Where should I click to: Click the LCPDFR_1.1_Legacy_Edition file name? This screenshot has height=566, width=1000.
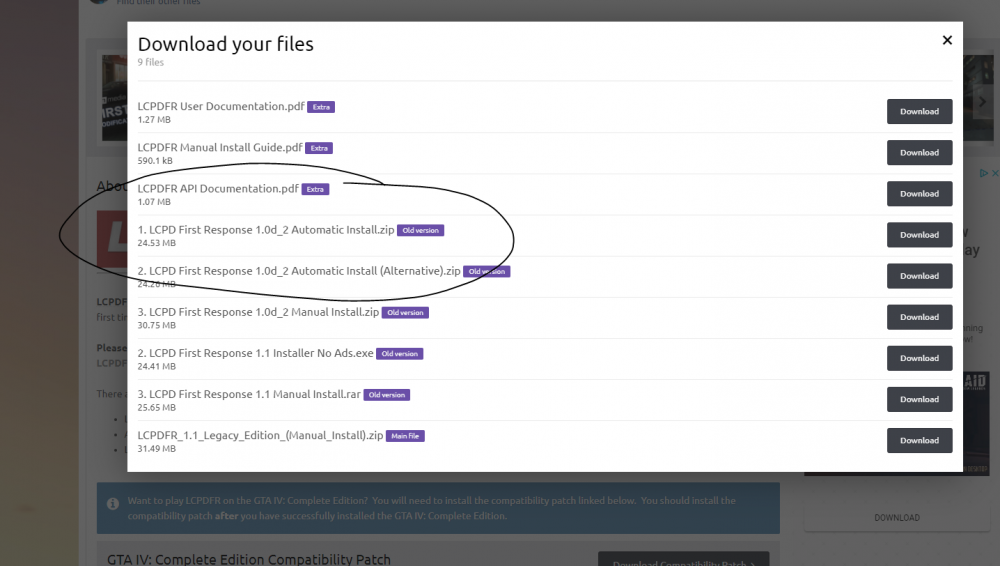point(260,435)
